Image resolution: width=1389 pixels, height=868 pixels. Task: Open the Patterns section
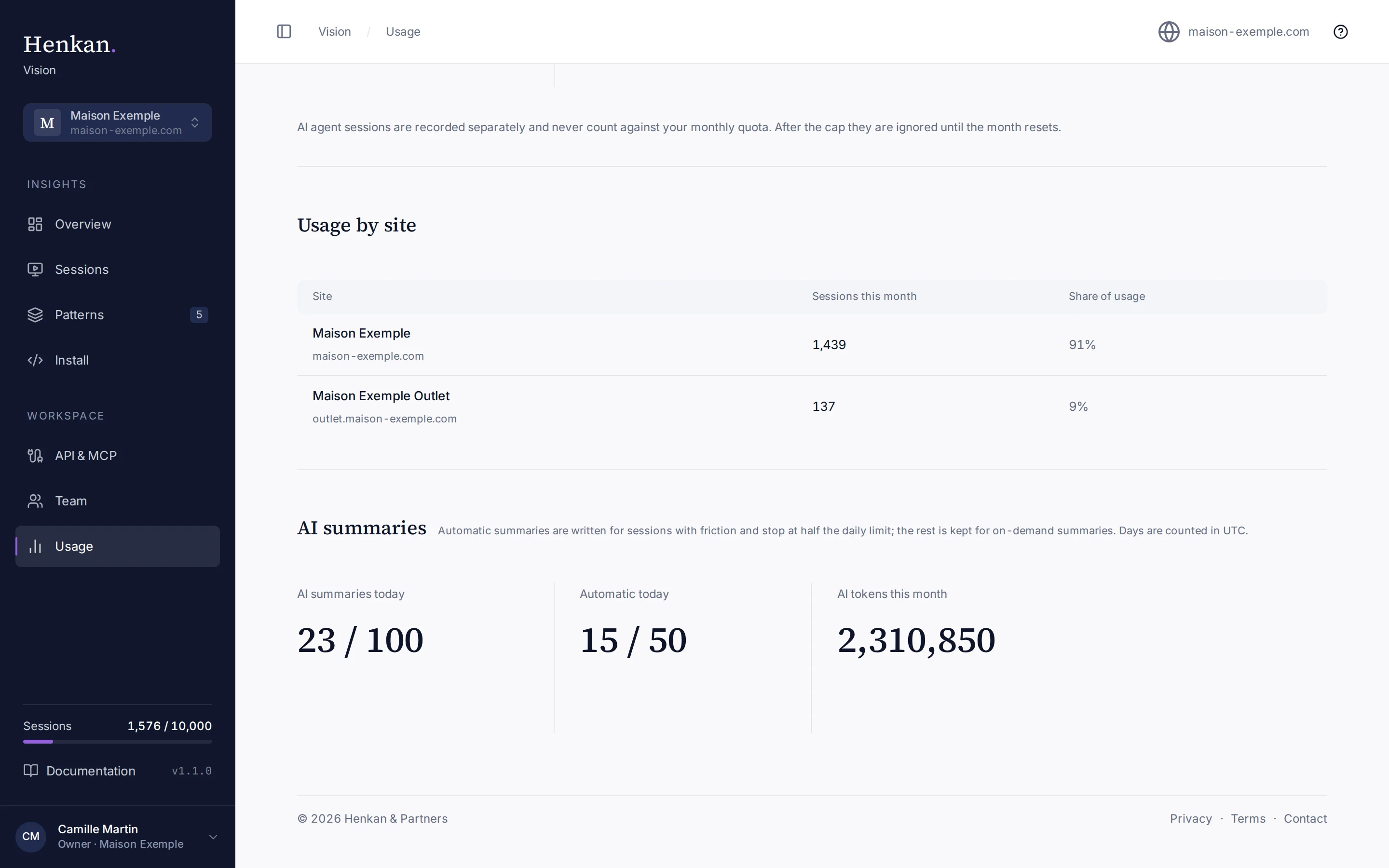click(x=118, y=314)
